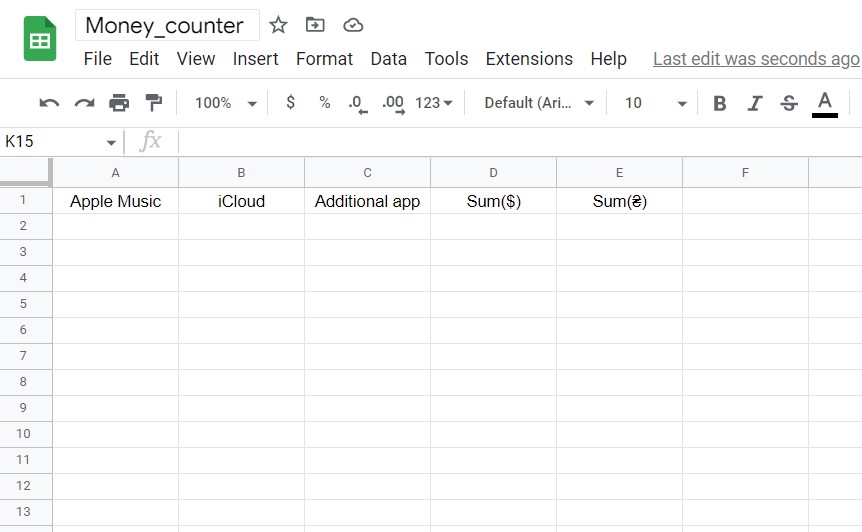Screen dimensions: 862x532
Task: Select column E header
Action: coord(619,173)
